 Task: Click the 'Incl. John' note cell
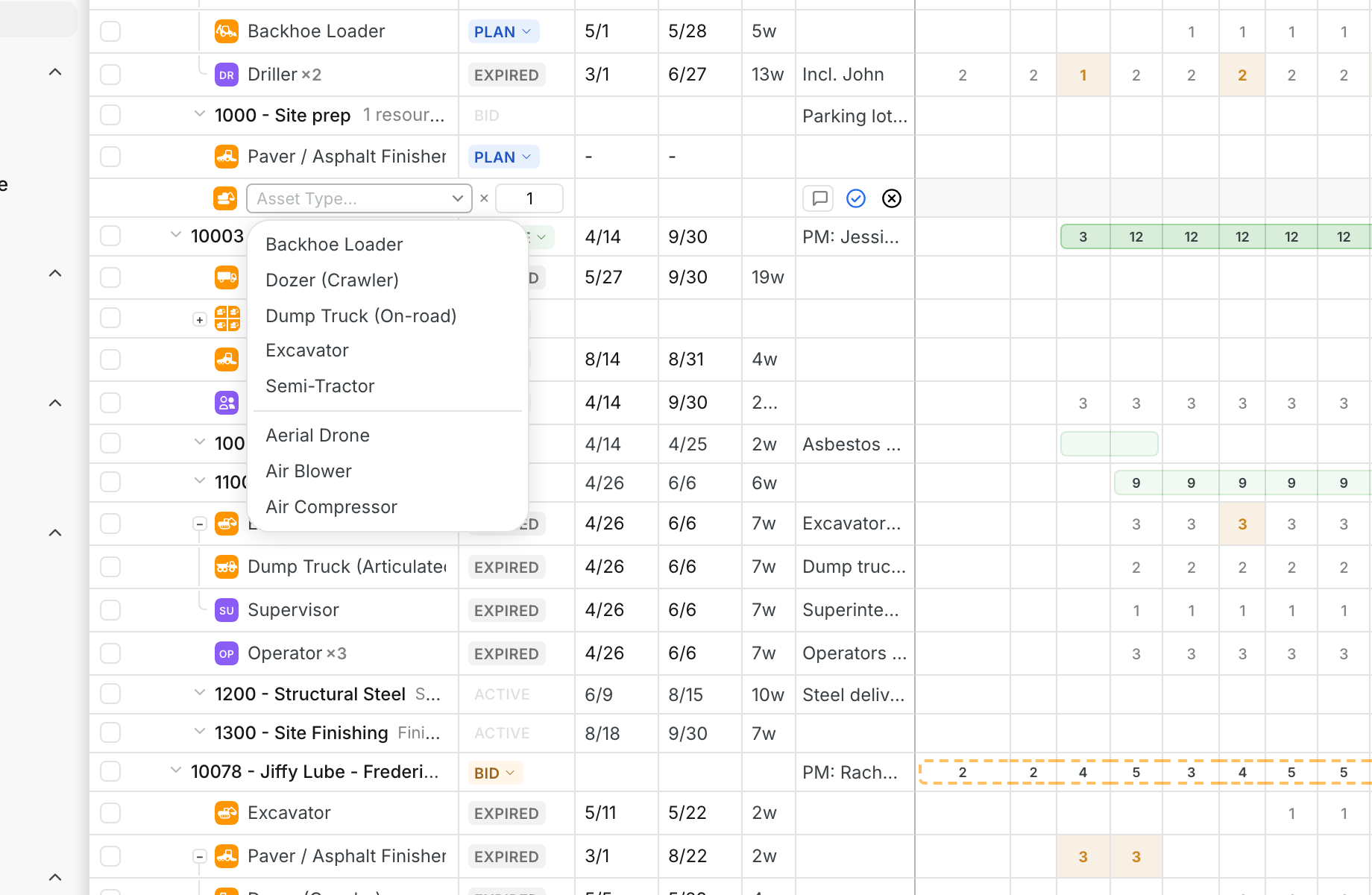(x=855, y=75)
